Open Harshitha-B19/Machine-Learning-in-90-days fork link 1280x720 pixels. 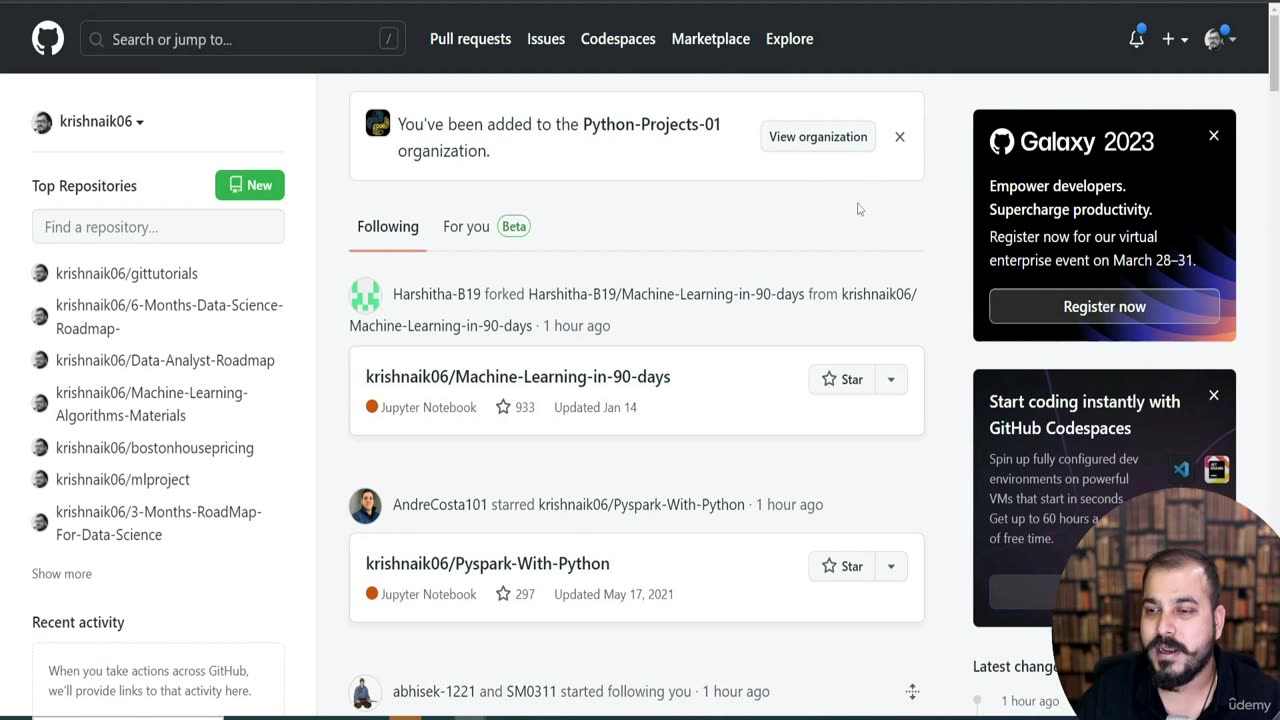pyautogui.click(x=666, y=294)
